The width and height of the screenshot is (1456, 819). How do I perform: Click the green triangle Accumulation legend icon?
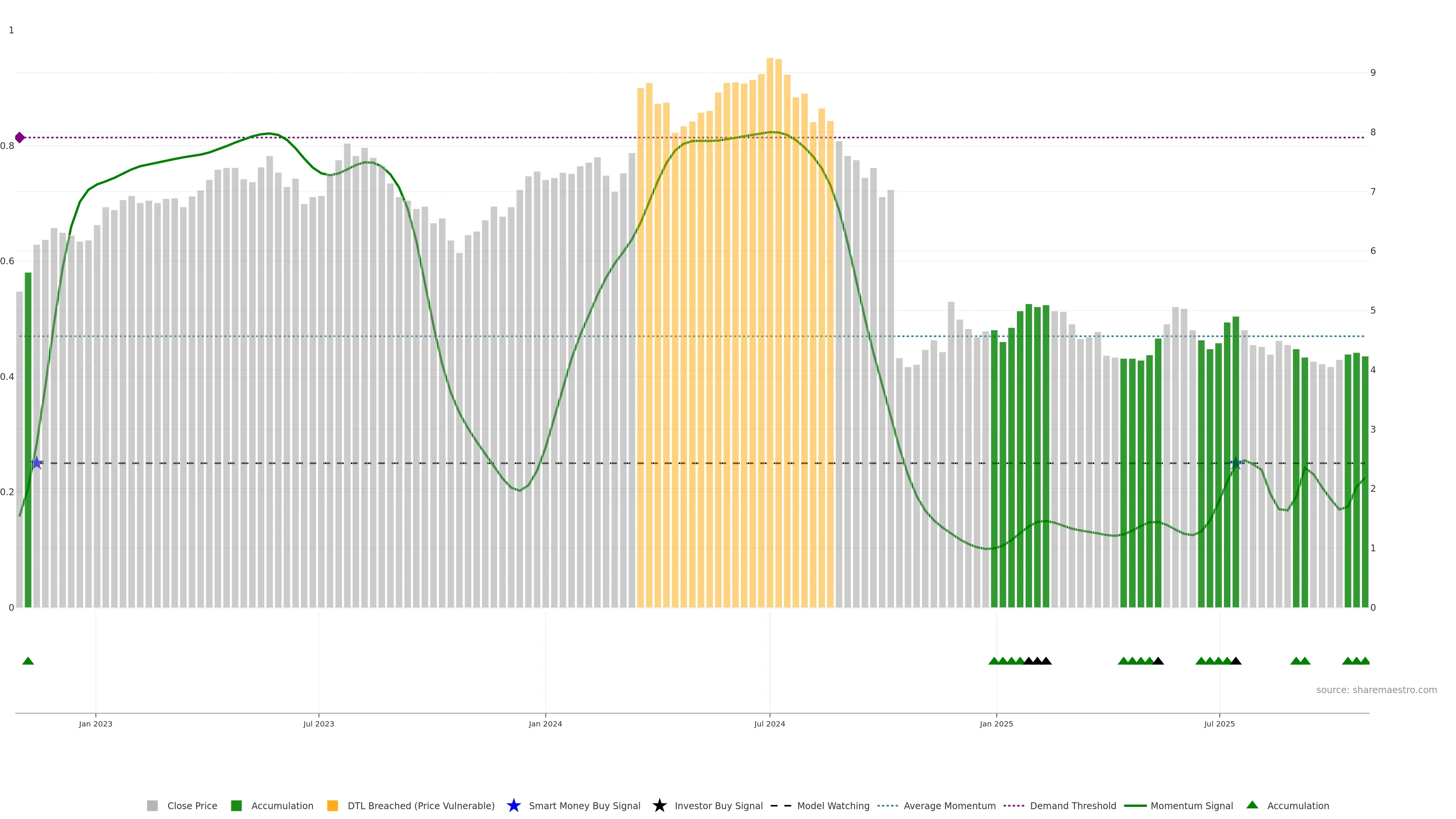click(x=1252, y=805)
